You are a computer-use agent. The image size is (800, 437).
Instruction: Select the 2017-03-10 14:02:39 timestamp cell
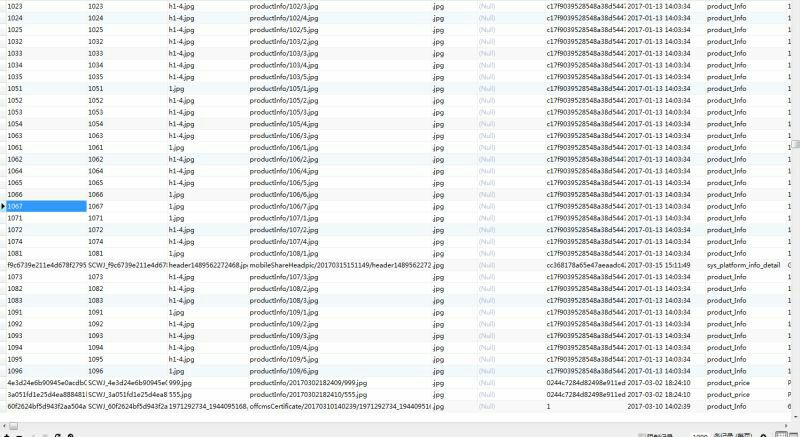659,407
